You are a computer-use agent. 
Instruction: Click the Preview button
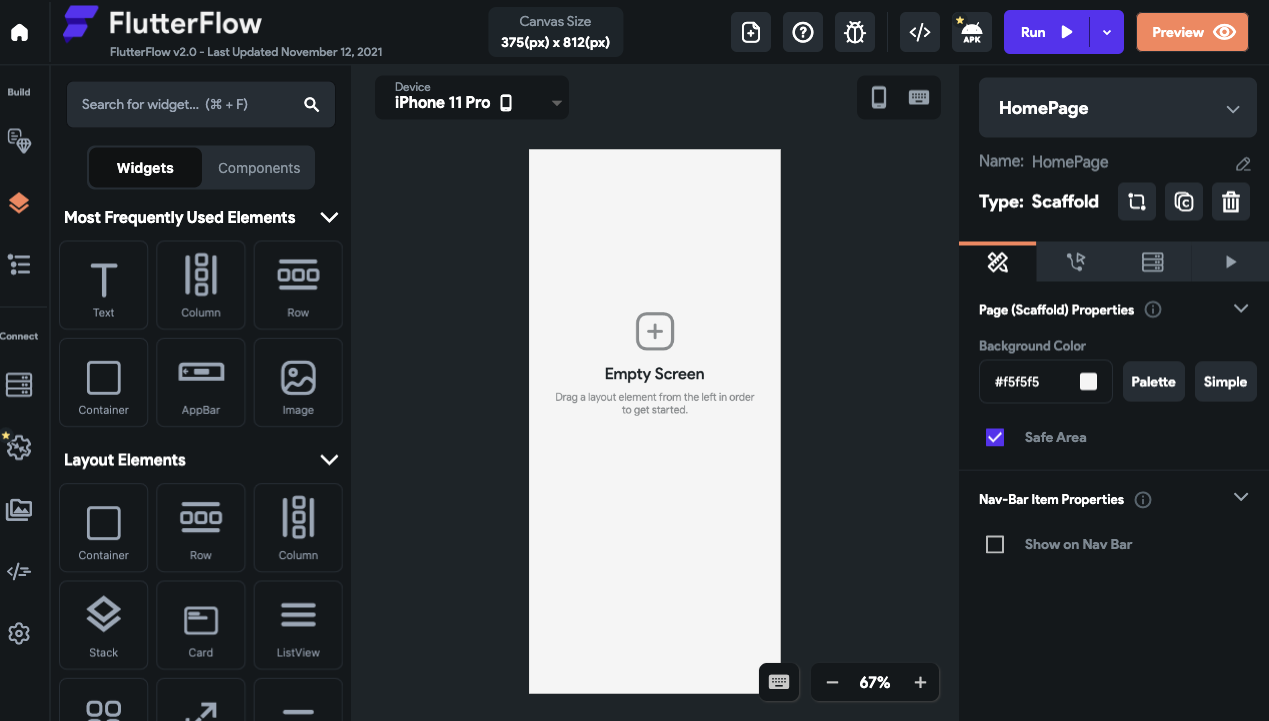coord(1192,32)
